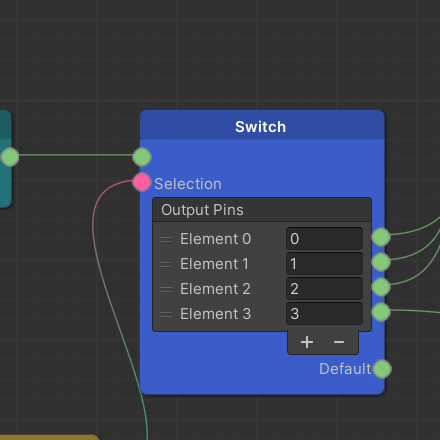Select the Element 0 row label
Image resolution: width=440 pixels, height=440 pixels.
coord(215,239)
